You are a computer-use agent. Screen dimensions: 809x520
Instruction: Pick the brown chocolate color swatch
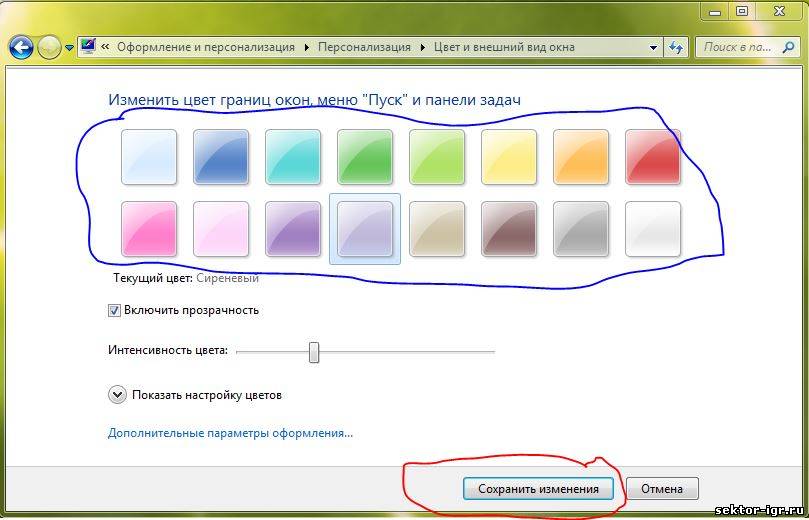click(509, 229)
